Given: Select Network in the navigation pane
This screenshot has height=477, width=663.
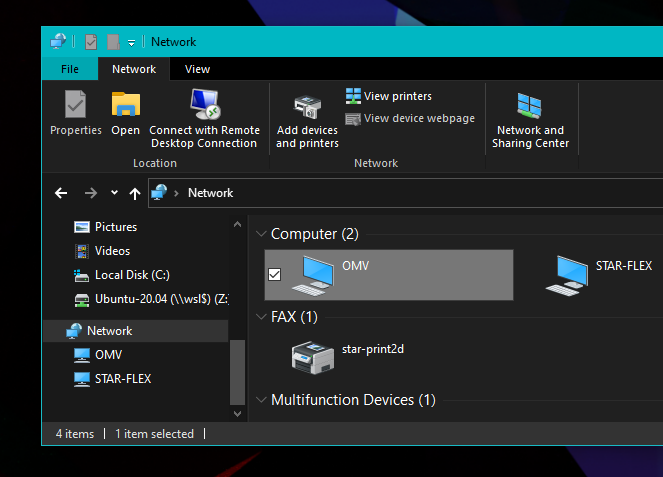Looking at the screenshot, I should tap(136, 331).
